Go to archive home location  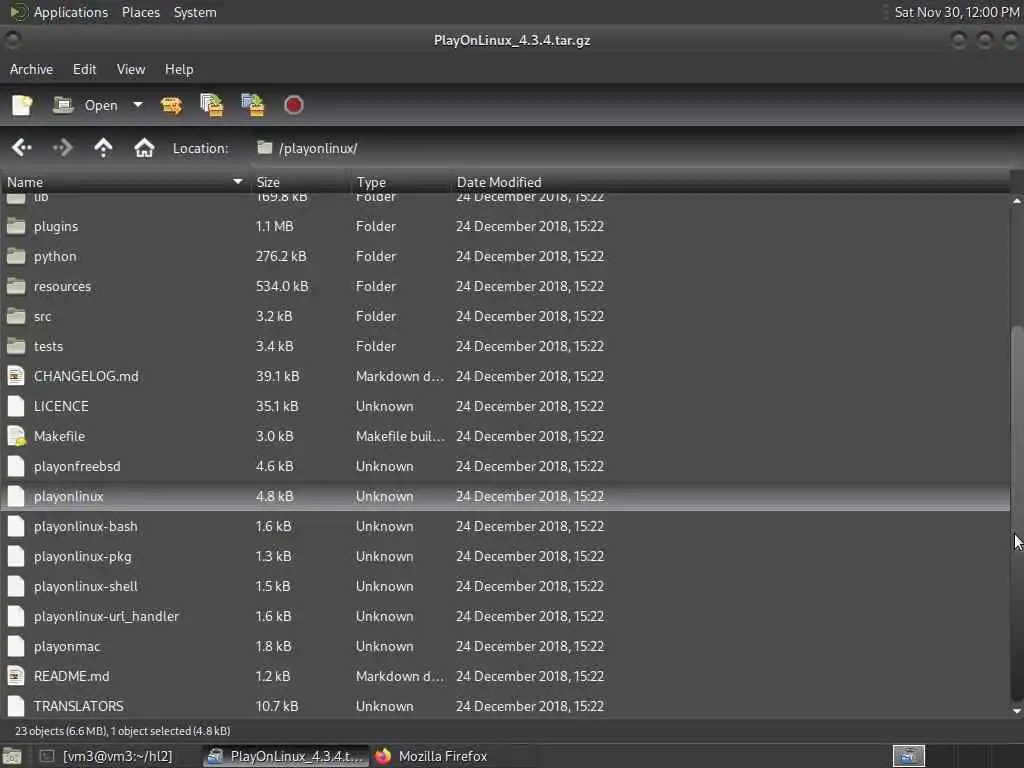pos(144,148)
